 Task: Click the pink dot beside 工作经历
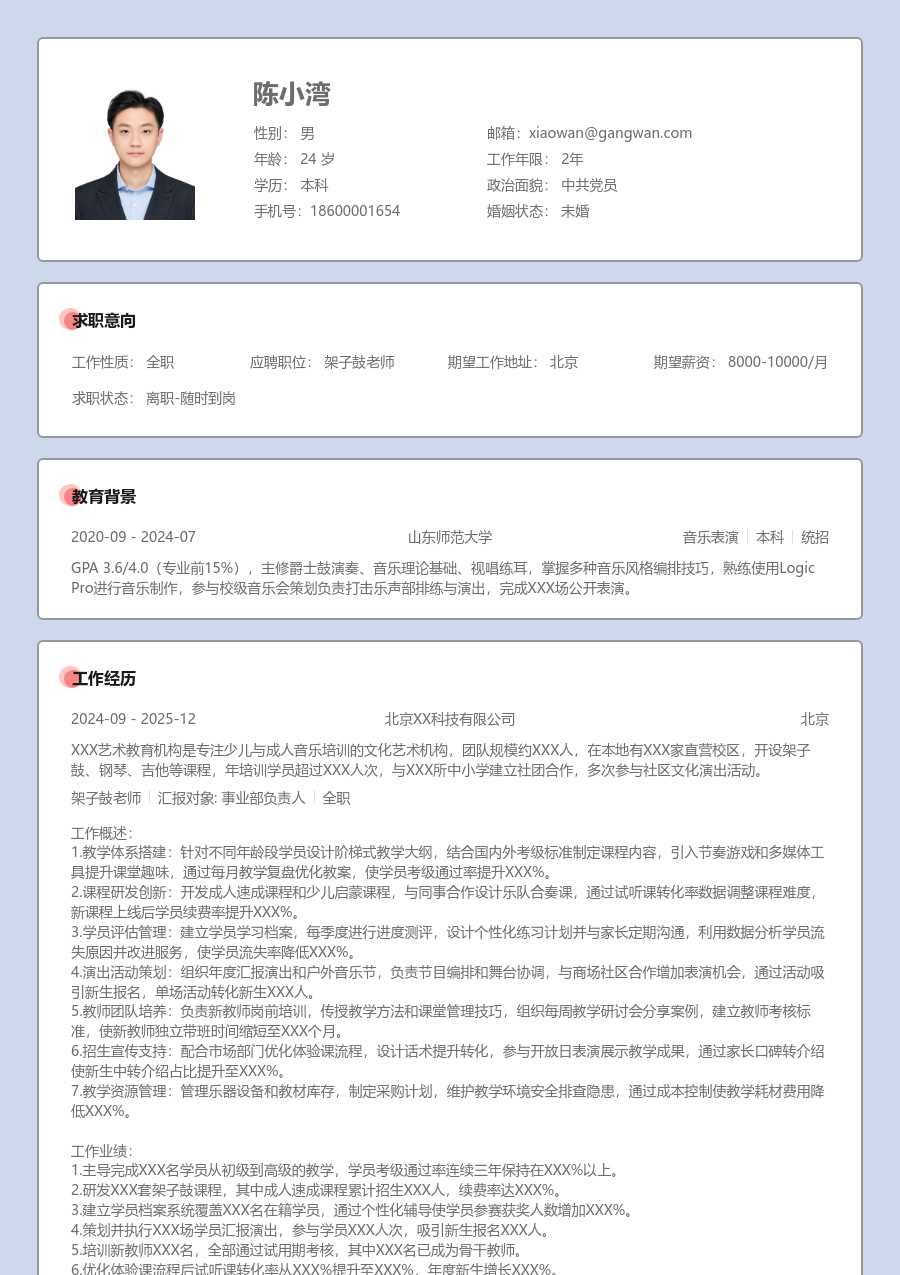click(68, 678)
